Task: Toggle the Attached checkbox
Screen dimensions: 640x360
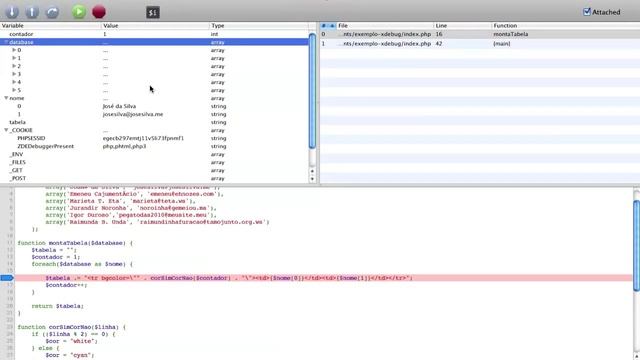Action: tap(587, 12)
